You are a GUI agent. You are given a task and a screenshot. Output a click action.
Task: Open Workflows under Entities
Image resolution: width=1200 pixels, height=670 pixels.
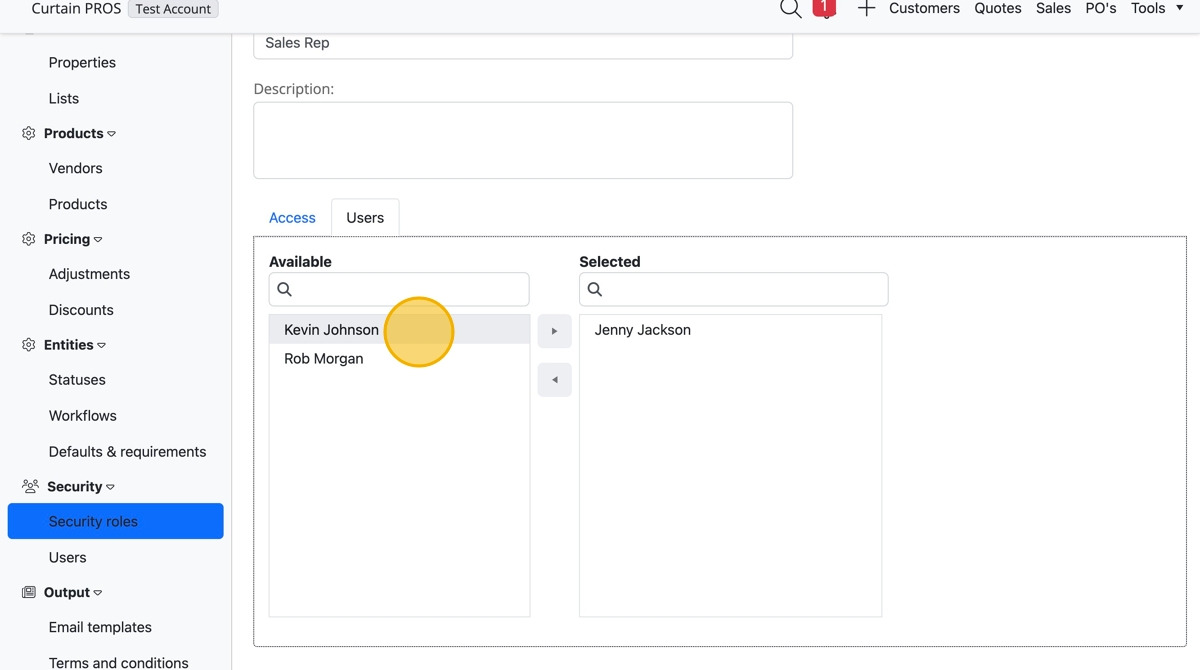tap(83, 416)
